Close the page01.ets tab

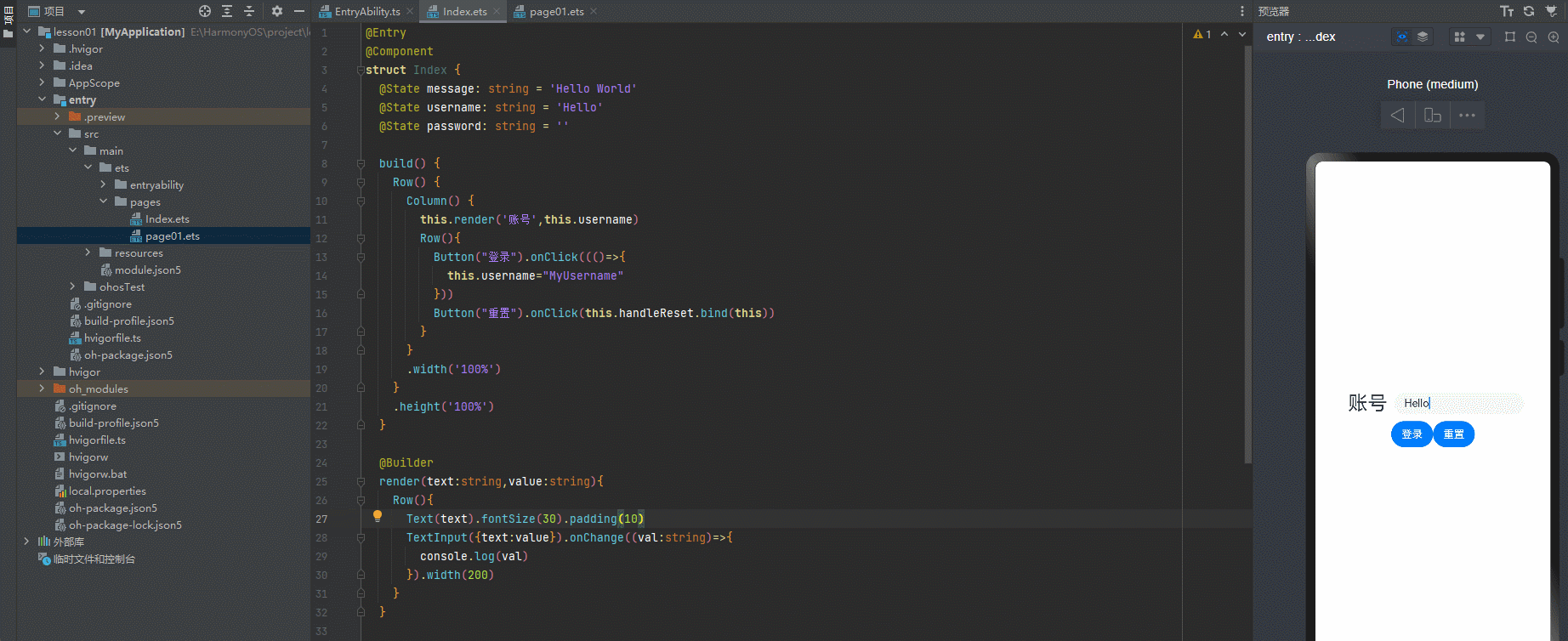pos(594,11)
